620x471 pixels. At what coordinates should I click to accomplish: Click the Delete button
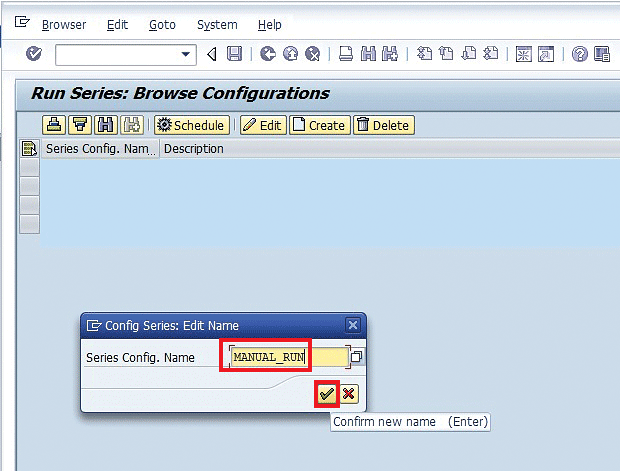[383, 125]
